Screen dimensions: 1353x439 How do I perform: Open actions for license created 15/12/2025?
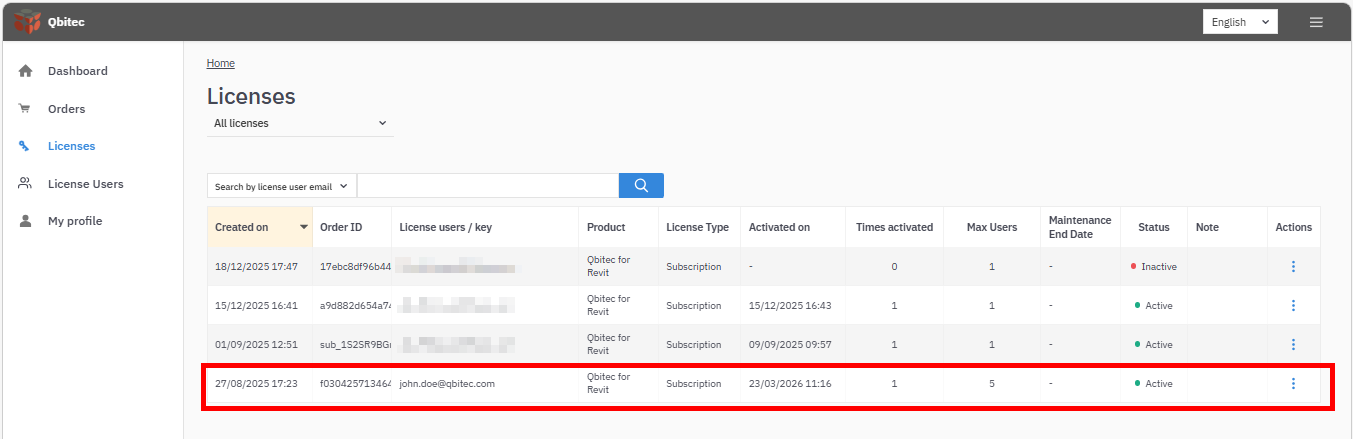(1293, 306)
